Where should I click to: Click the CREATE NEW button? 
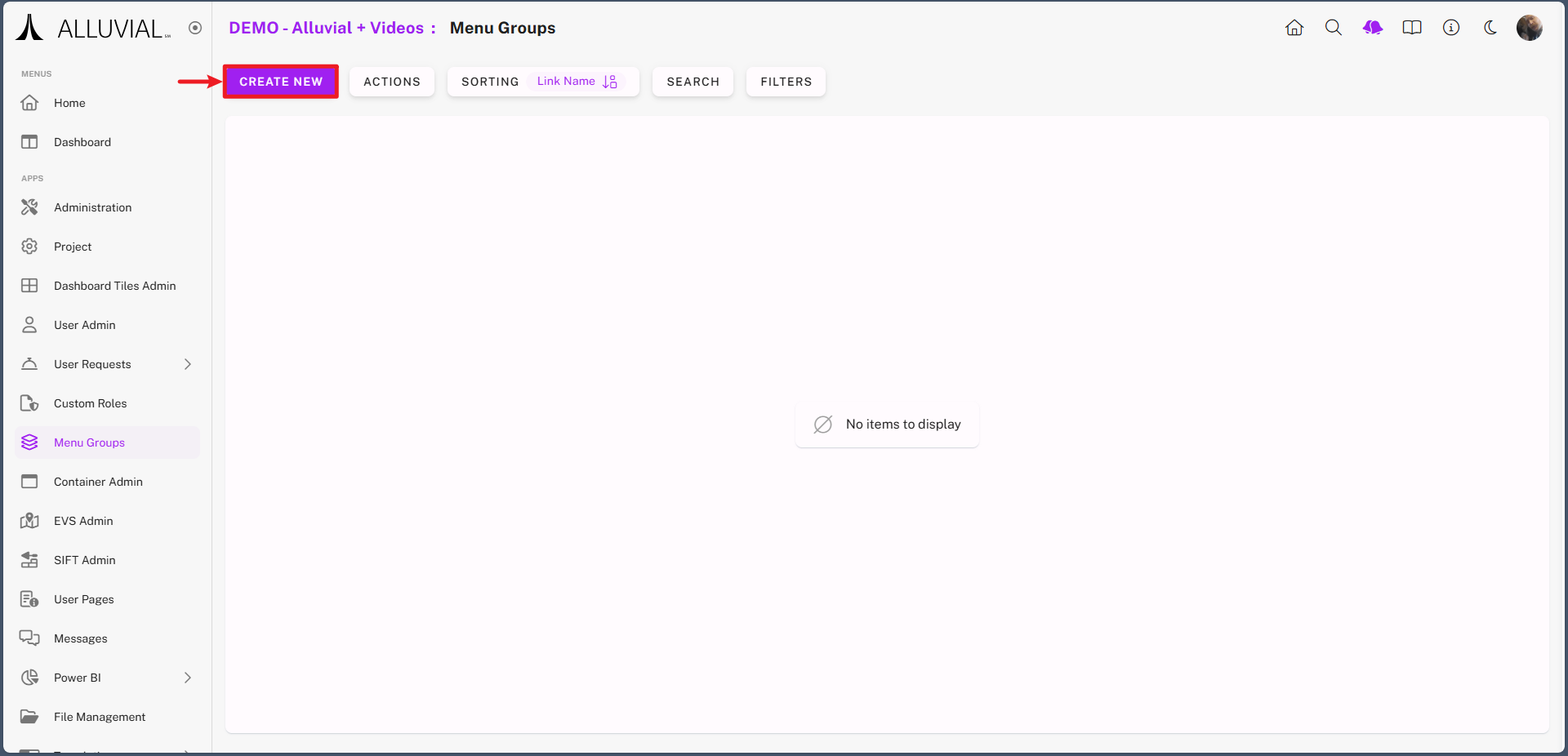(281, 82)
